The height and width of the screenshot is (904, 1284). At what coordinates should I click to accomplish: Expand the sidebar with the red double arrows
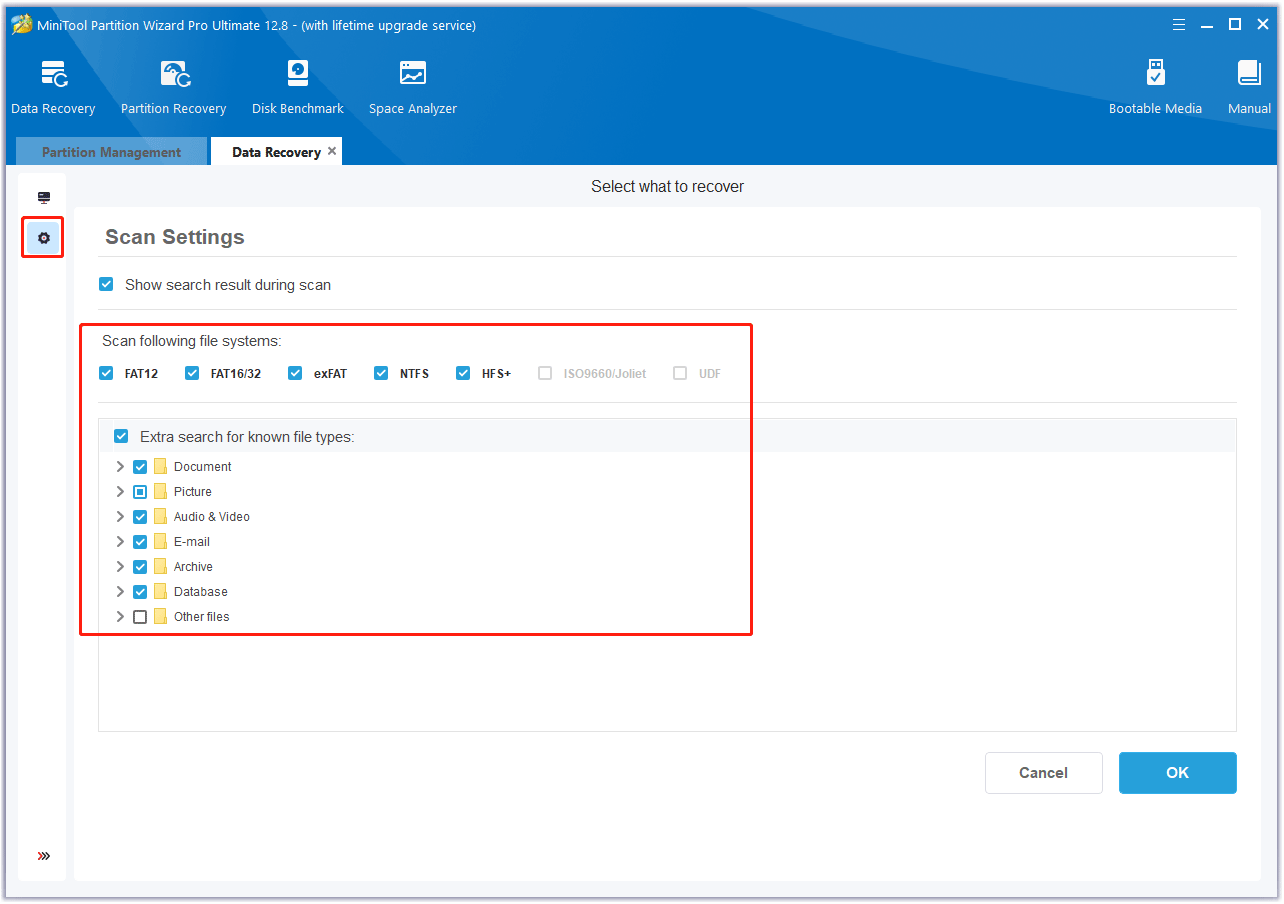tap(43, 856)
